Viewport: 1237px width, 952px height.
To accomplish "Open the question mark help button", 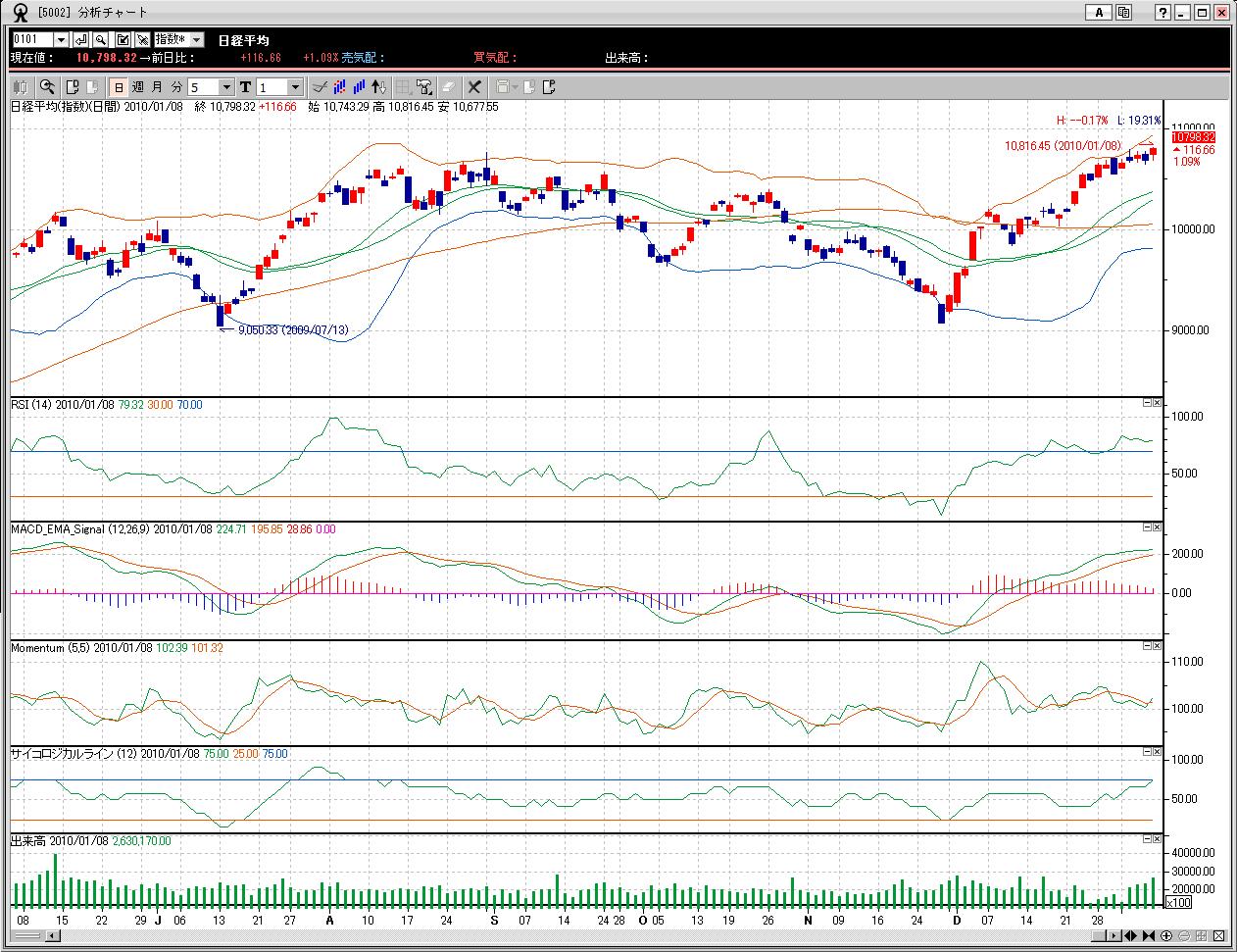I will (1163, 13).
